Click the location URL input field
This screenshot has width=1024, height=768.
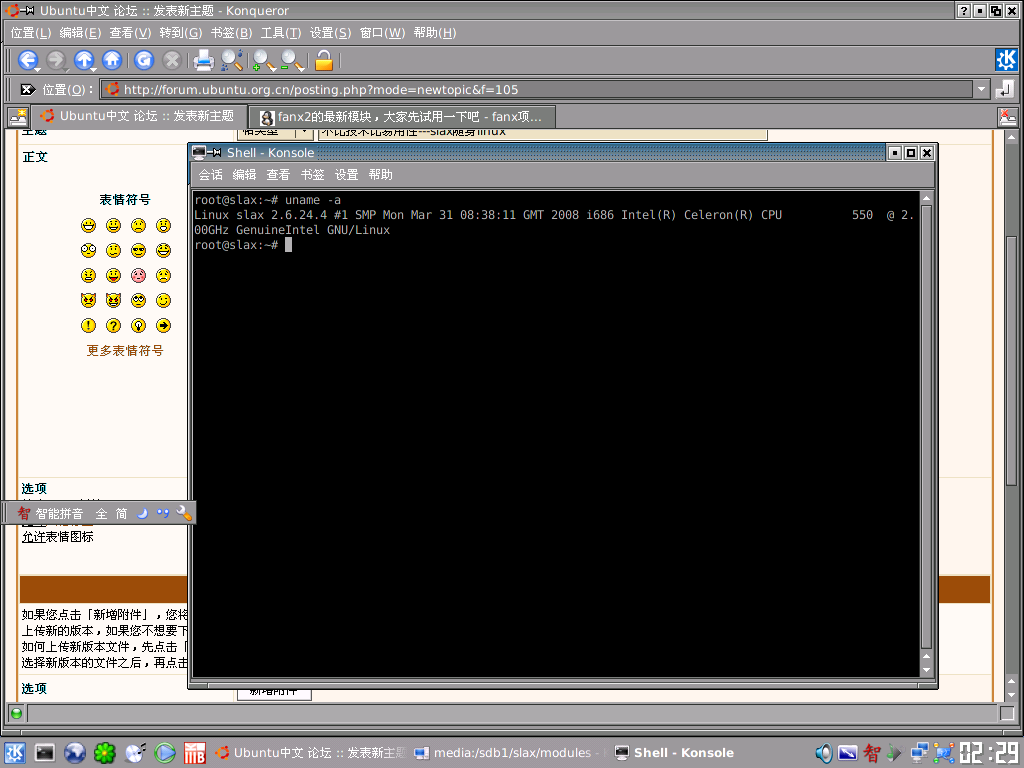pos(537,89)
